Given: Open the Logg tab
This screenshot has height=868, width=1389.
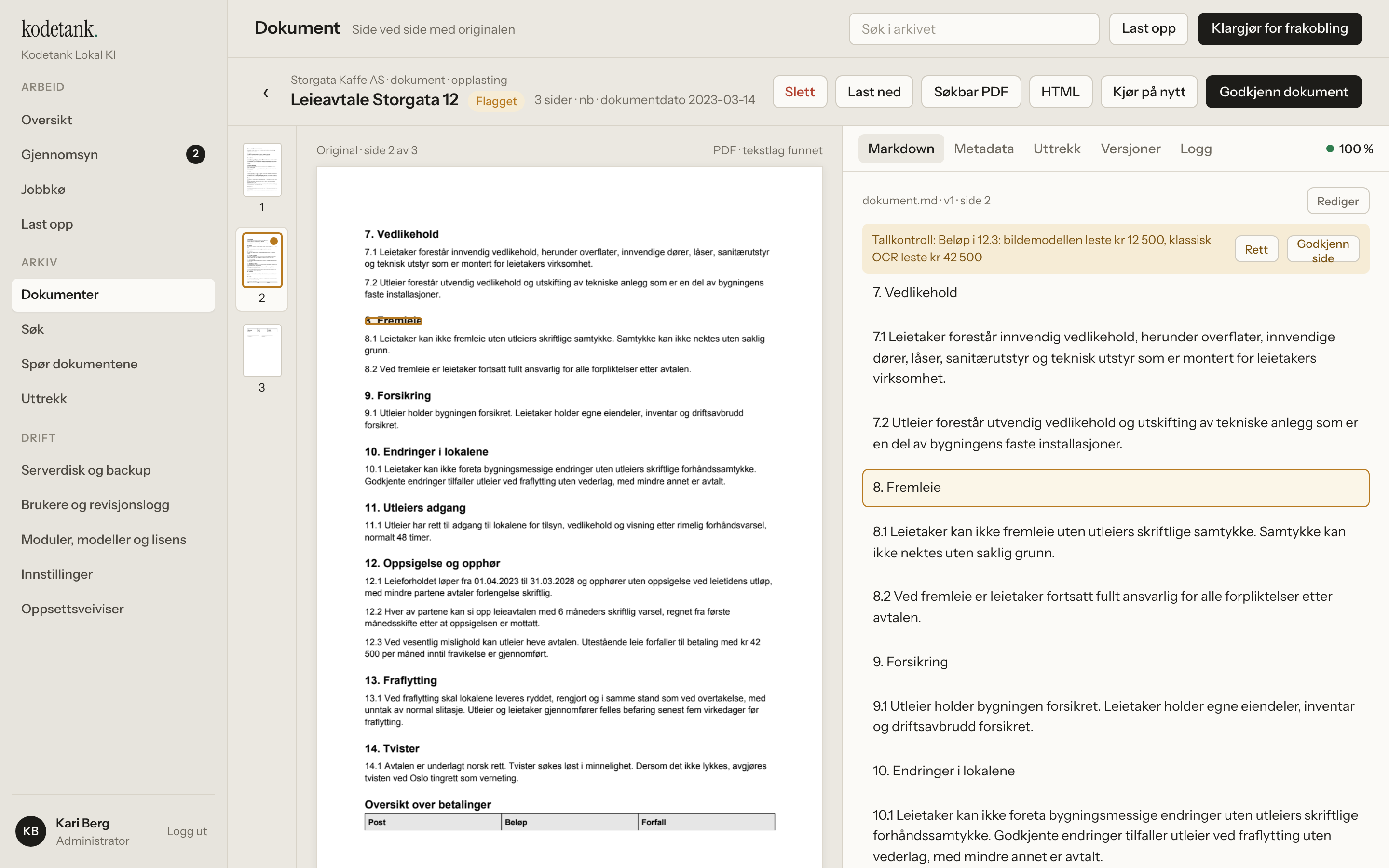Looking at the screenshot, I should [x=1196, y=149].
